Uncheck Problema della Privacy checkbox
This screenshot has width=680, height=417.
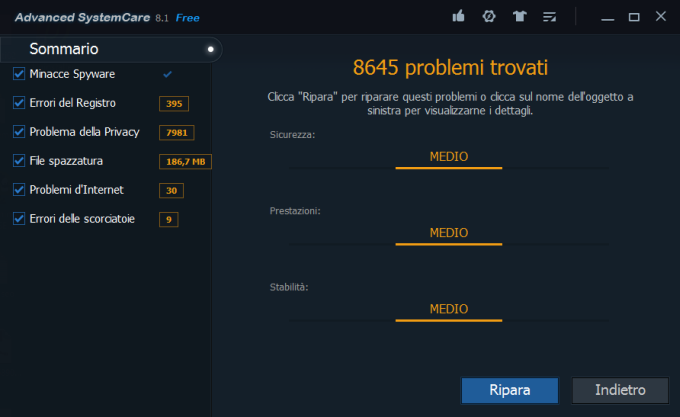tap(19, 131)
